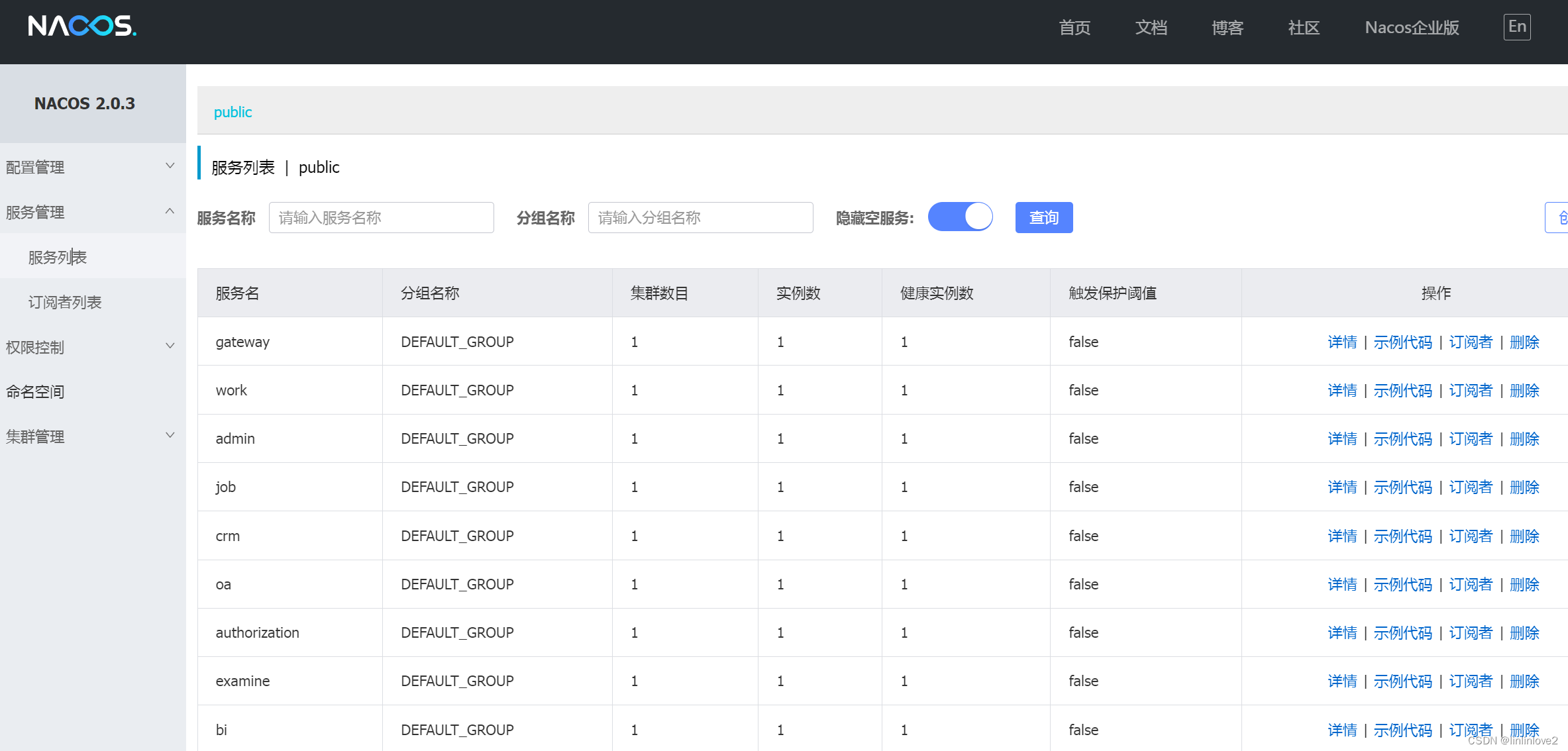This screenshot has width=1568, height=751.
Task: Open 订阅者列表 in the sidebar
Action: click(x=65, y=303)
